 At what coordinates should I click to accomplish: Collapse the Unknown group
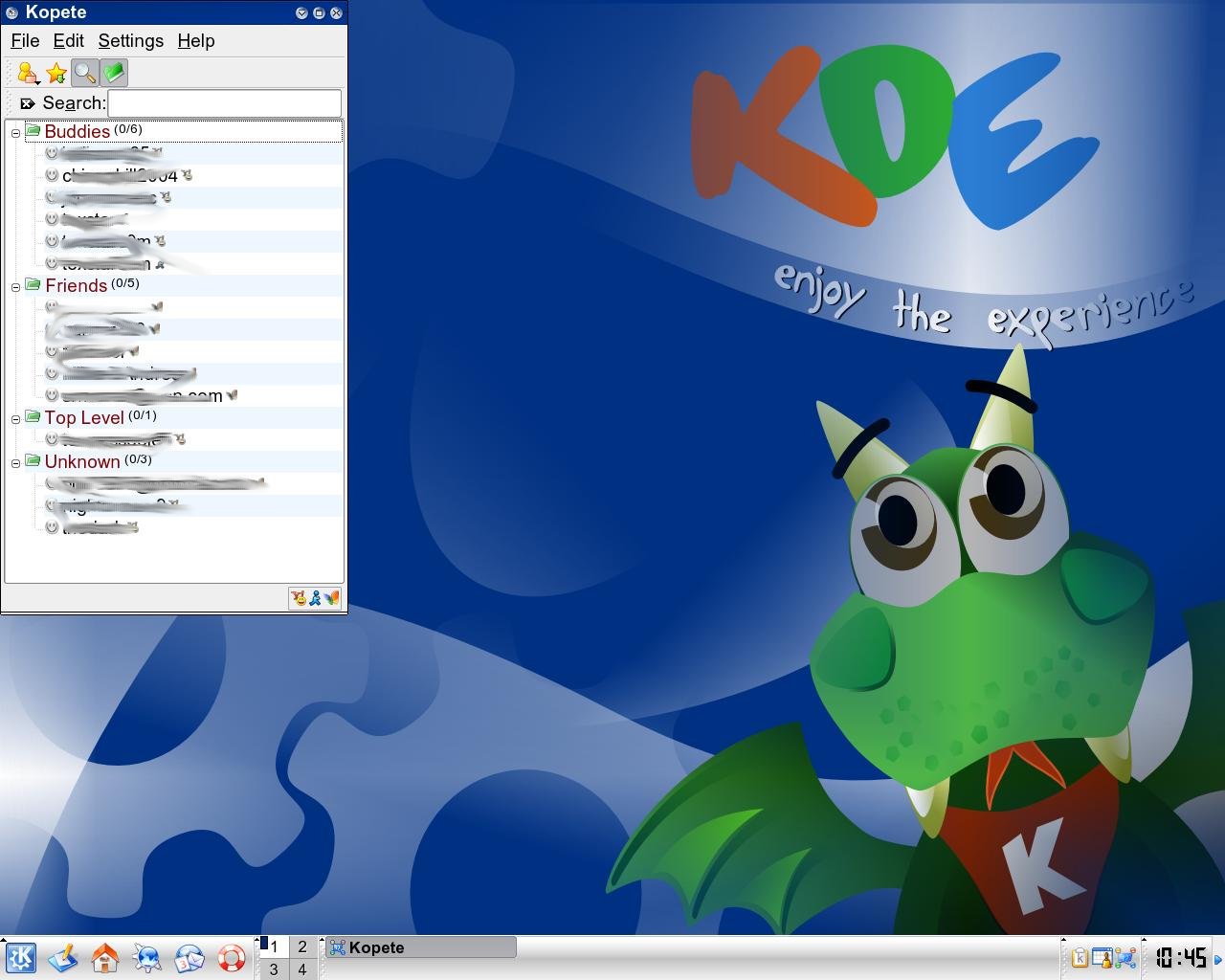click(x=15, y=463)
